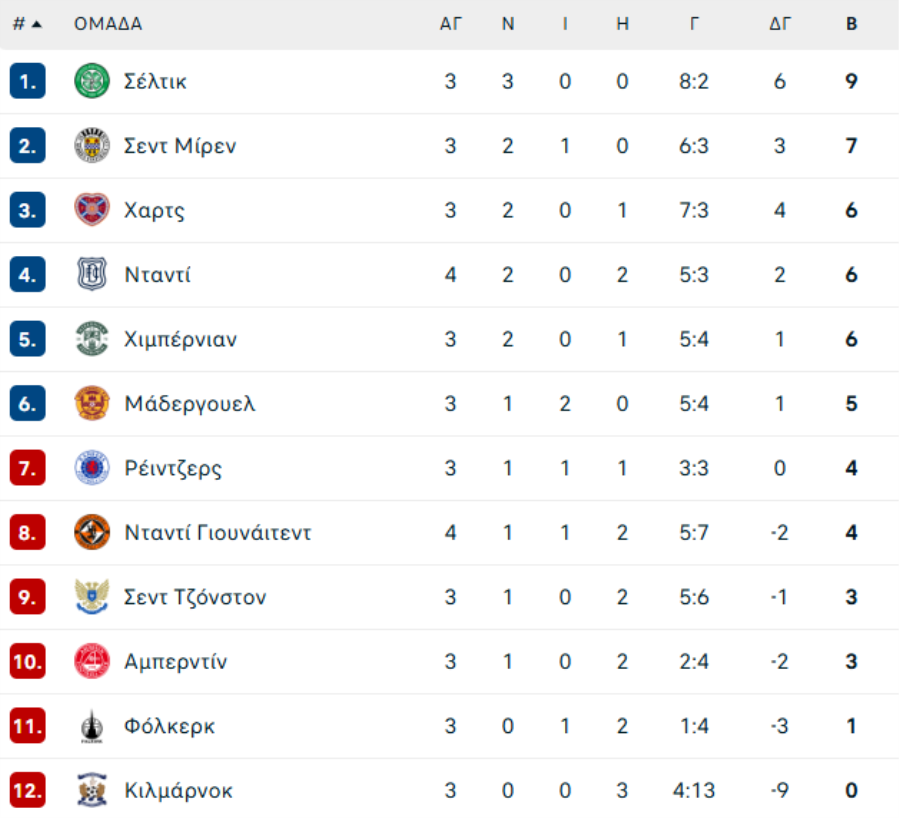Click the Celtic club crest icon
Screen dimensions: 899x818
point(92,81)
